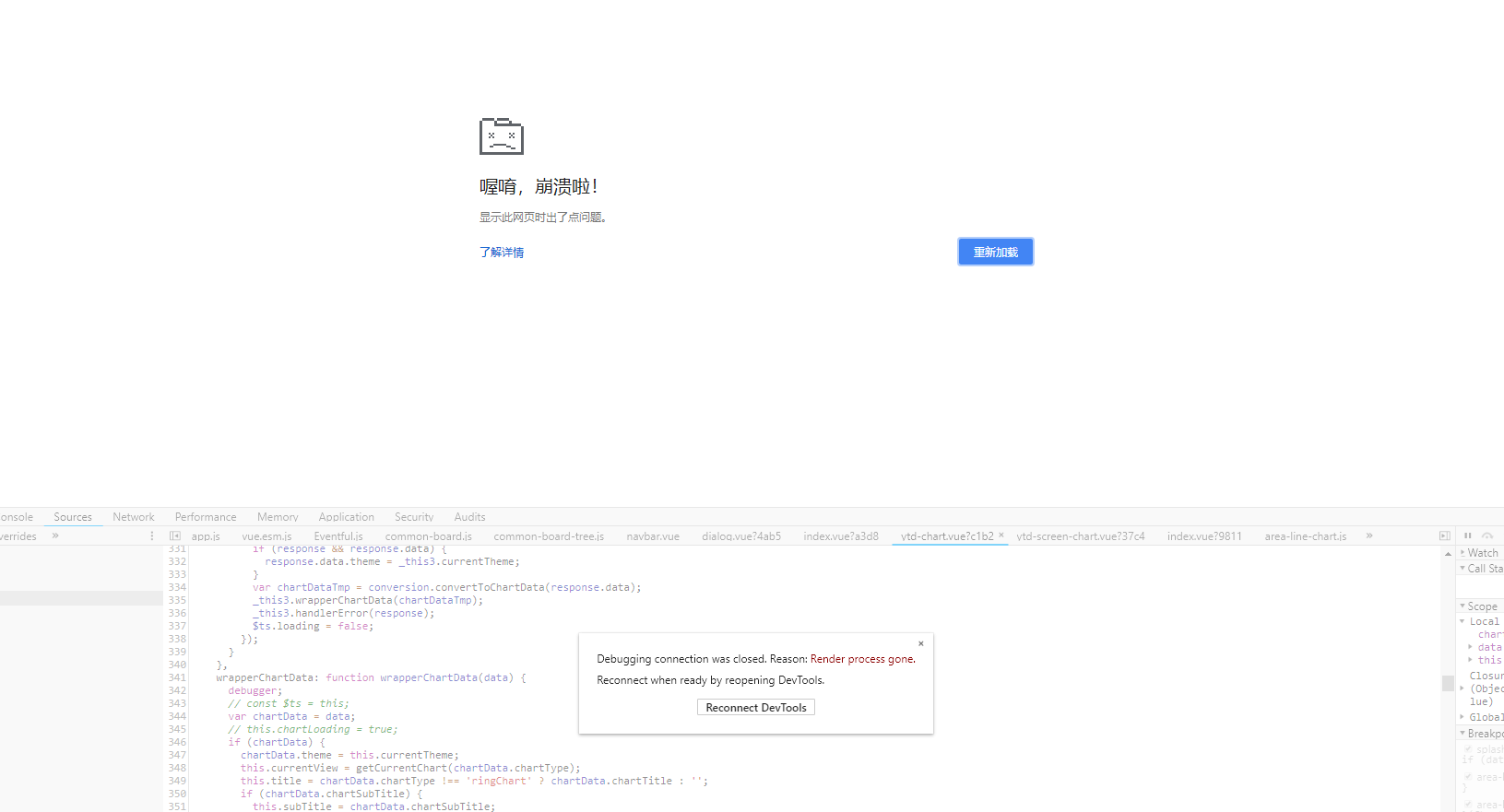Screen dimensions: 1504x812
Task: Open the Audits panel tab
Action: coord(469,517)
